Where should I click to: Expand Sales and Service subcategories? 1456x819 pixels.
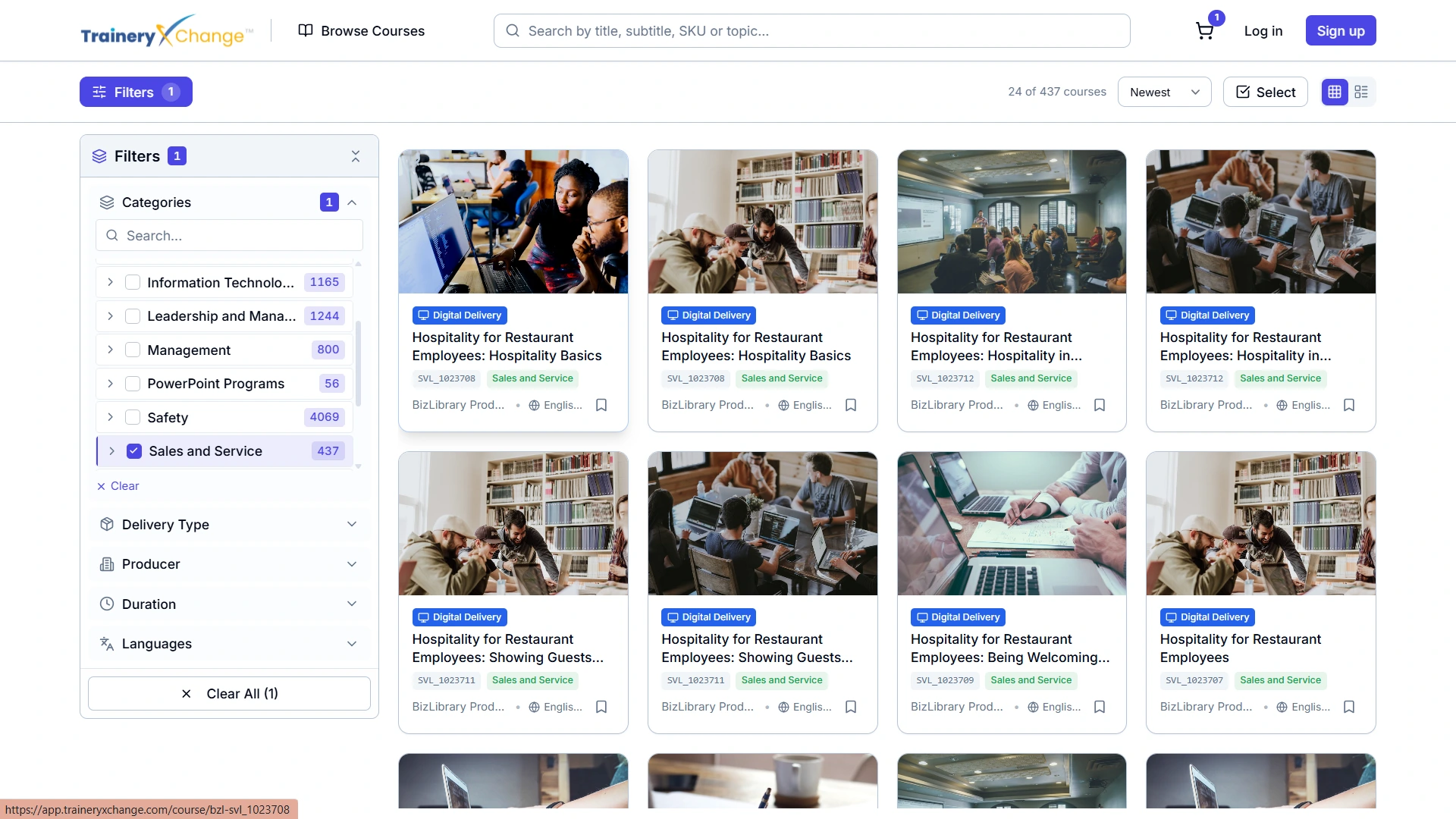point(112,451)
